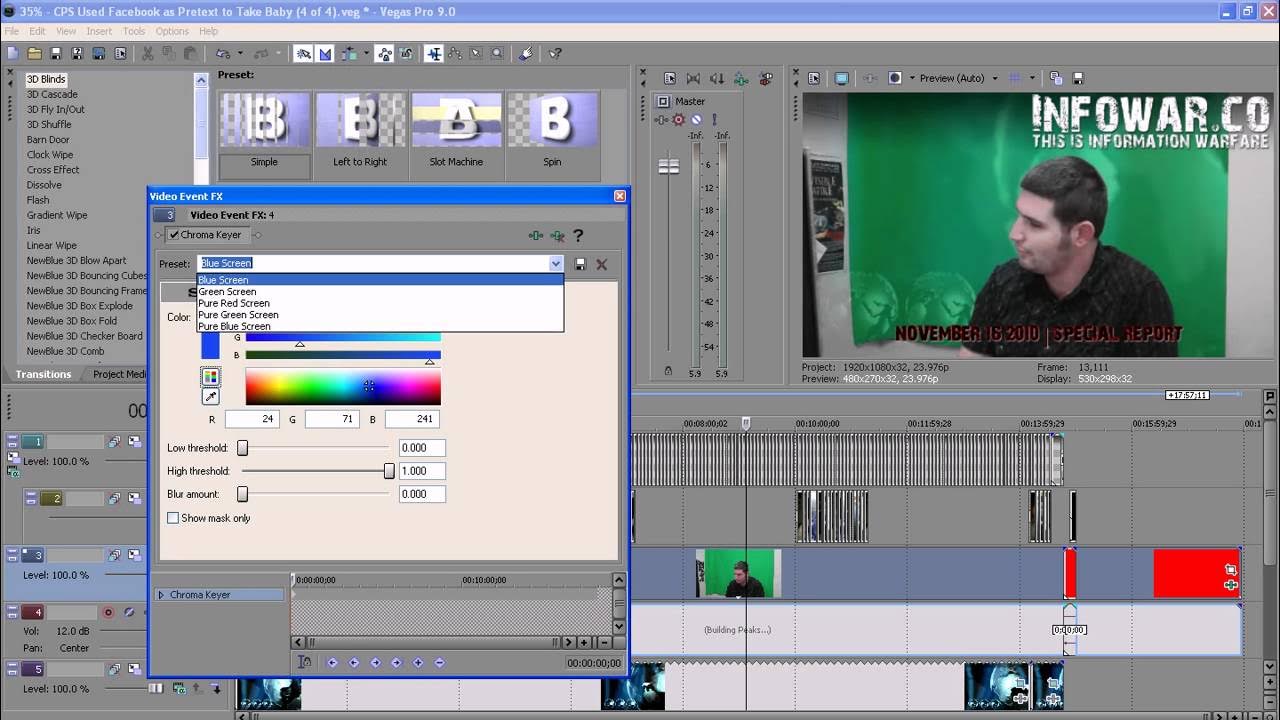1280x720 pixels.
Task: Click the blue color swatch
Action: (x=210, y=345)
